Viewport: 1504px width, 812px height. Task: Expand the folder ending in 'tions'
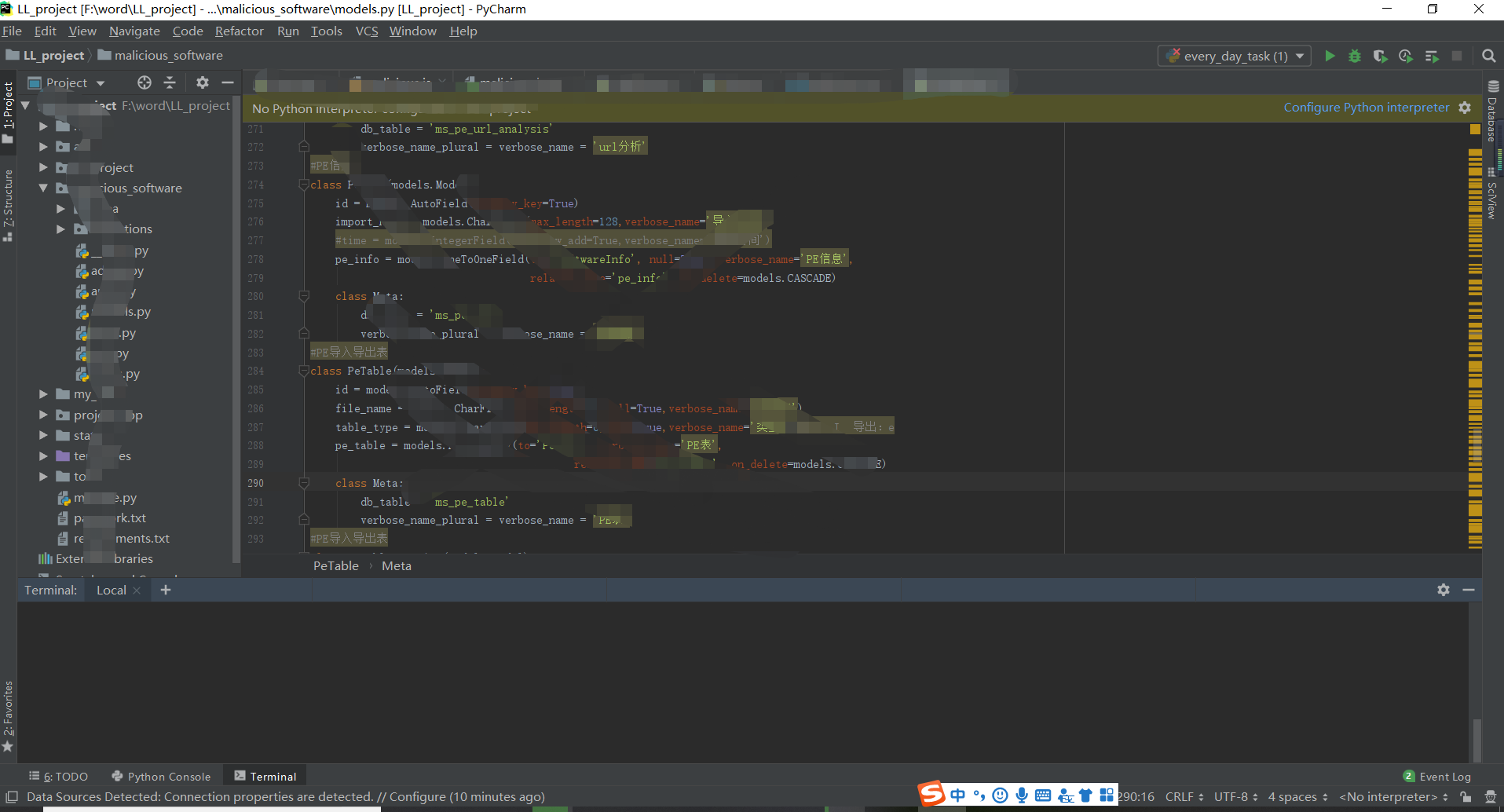click(60, 229)
